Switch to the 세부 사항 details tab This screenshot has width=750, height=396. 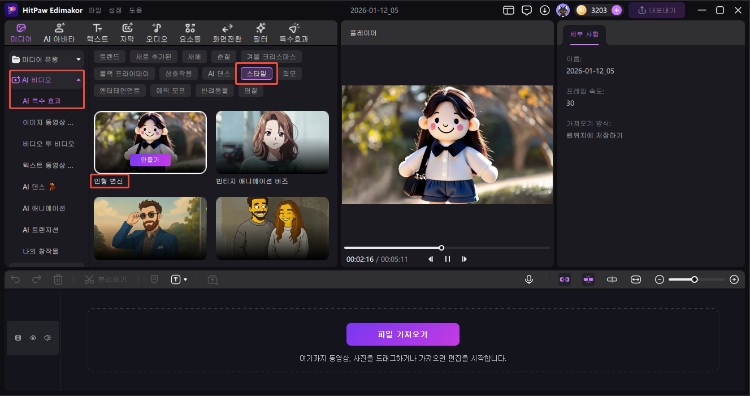click(584, 34)
